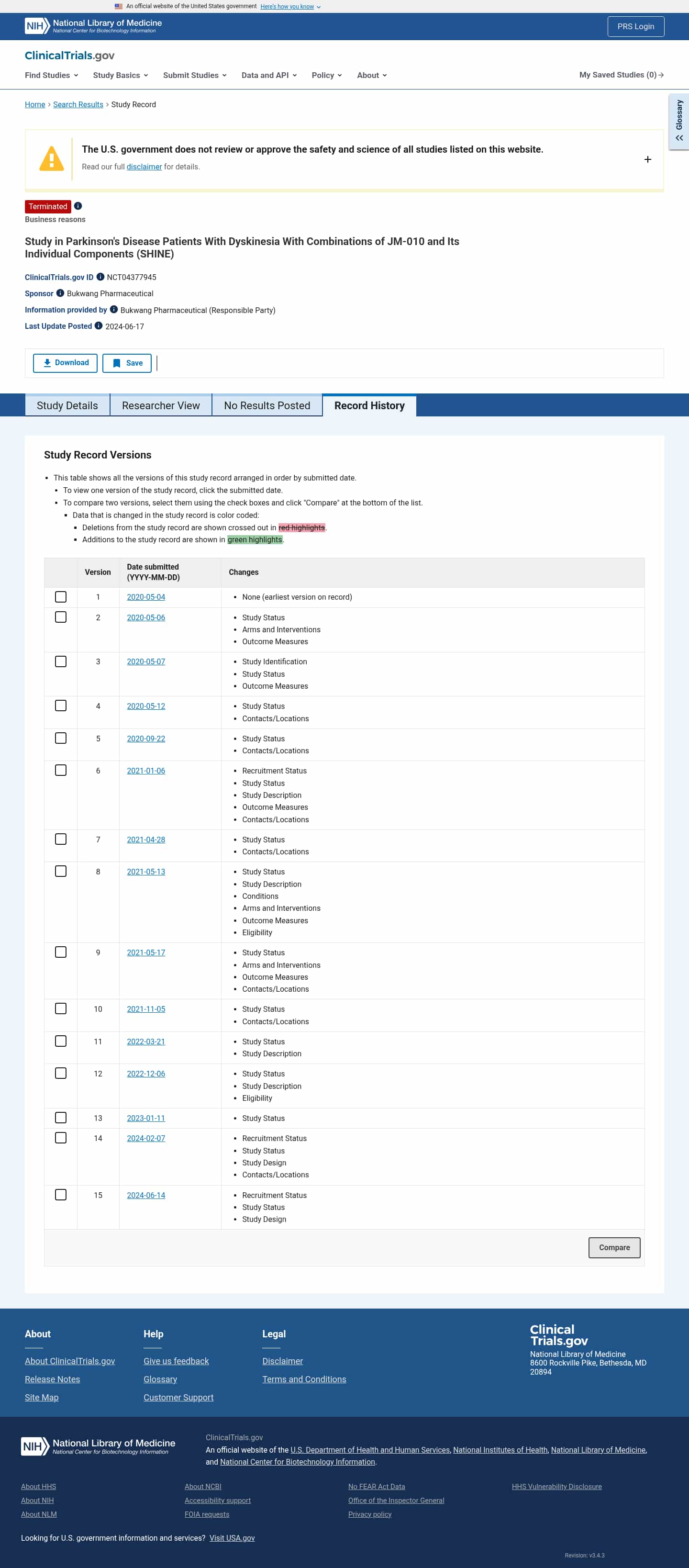Click the PRS Login button
The image size is (689, 1568).
click(635, 26)
